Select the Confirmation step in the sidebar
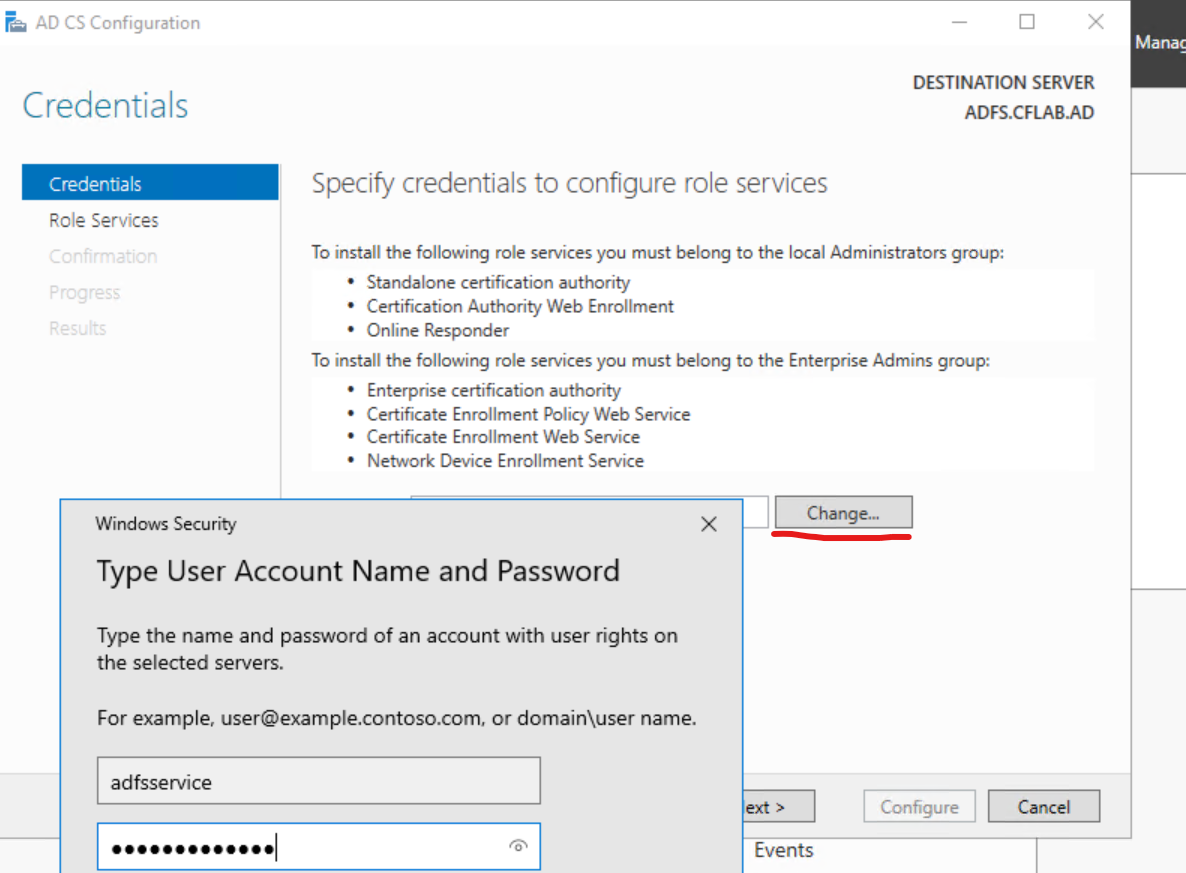The image size is (1186, 873). pyautogui.click(x=103, y=256)
